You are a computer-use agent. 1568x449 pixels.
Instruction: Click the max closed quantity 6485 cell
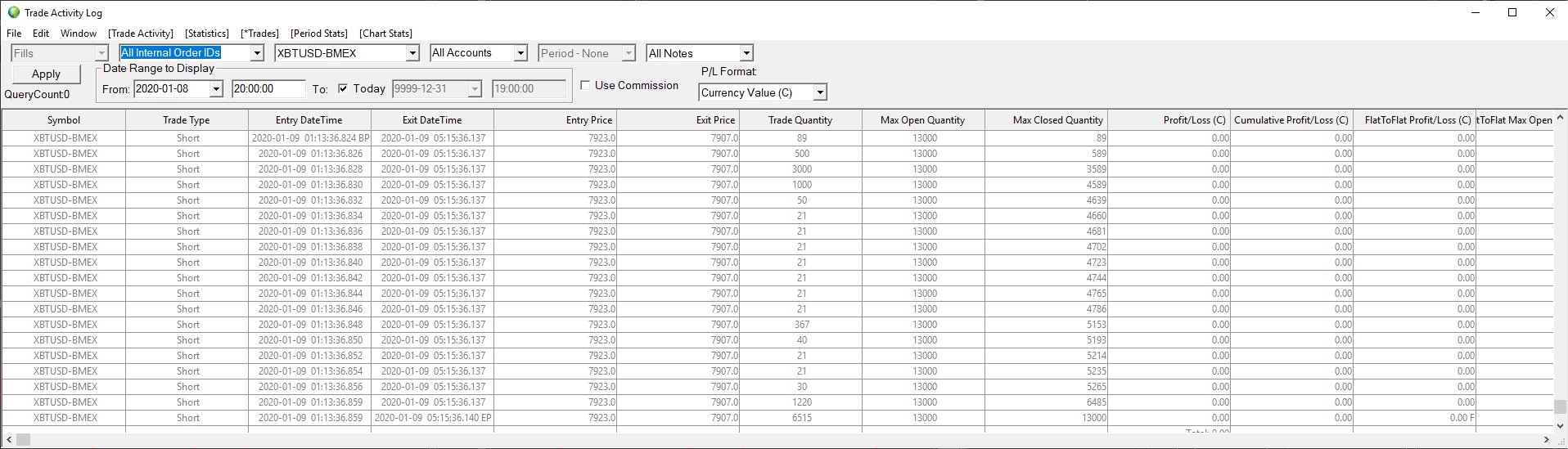1047,402
